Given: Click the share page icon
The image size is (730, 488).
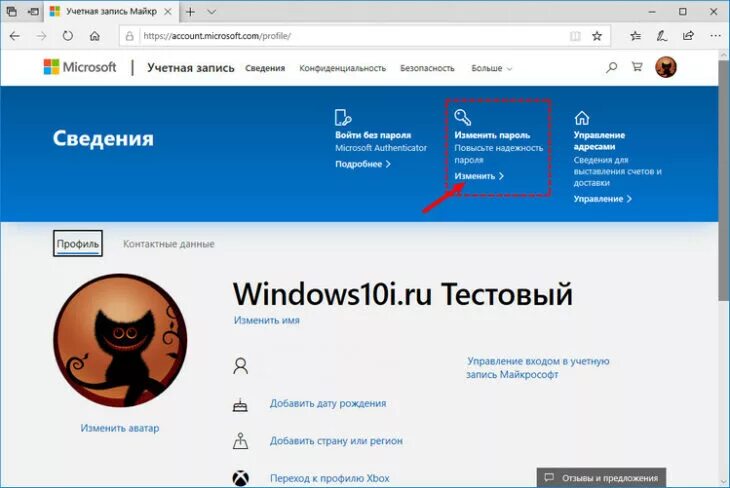Looking at the screenshot, I should [688, 36].
